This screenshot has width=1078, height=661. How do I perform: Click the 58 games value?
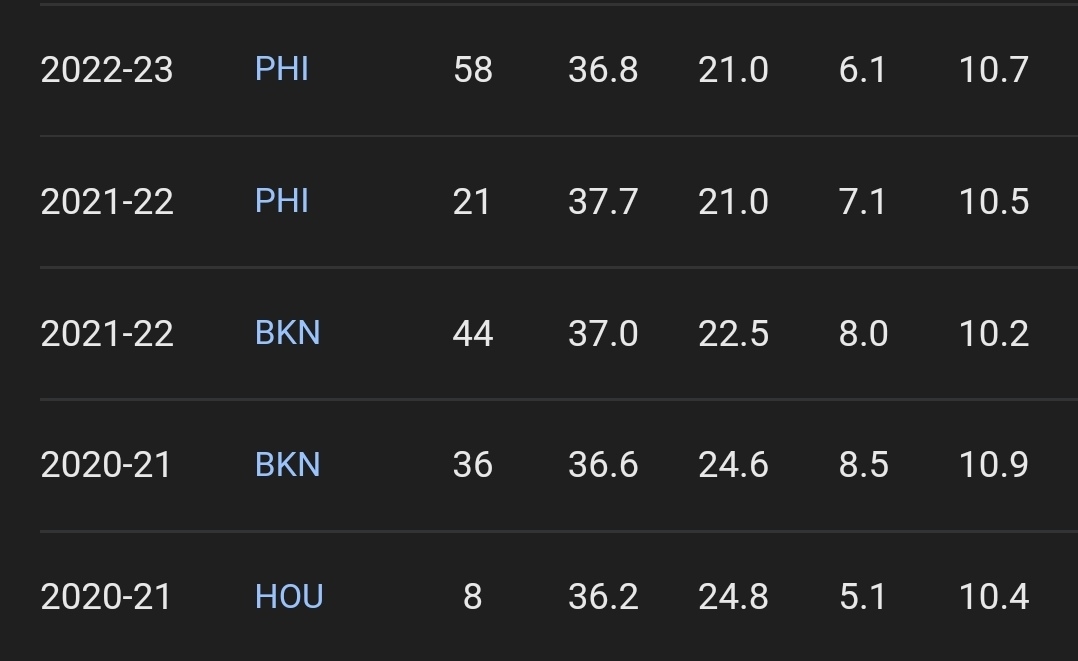[x=473, y=70]
